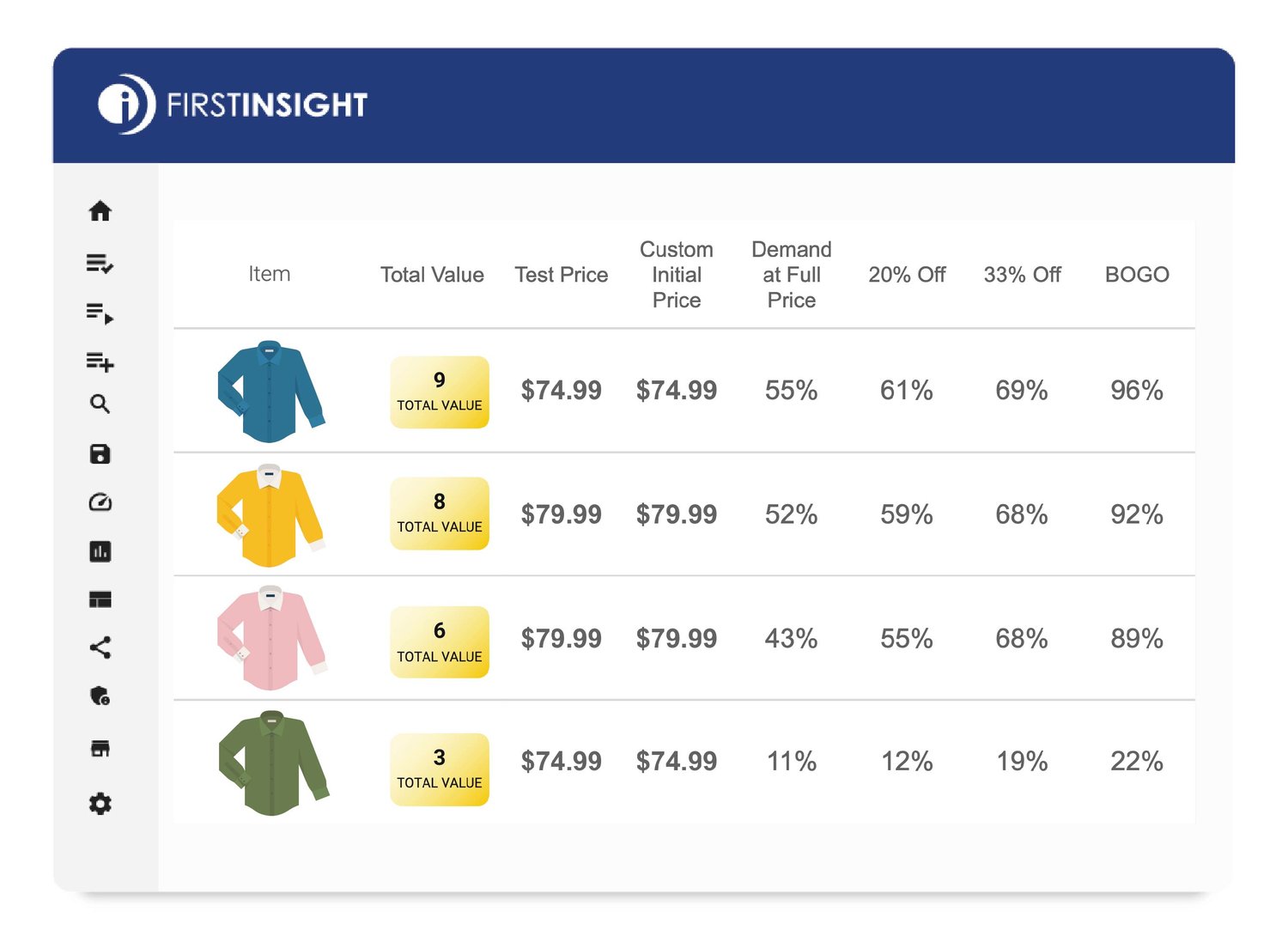This screenshot has height=942, width=1288.
Task: Select the run test list icon
Action: click(101, 314)
